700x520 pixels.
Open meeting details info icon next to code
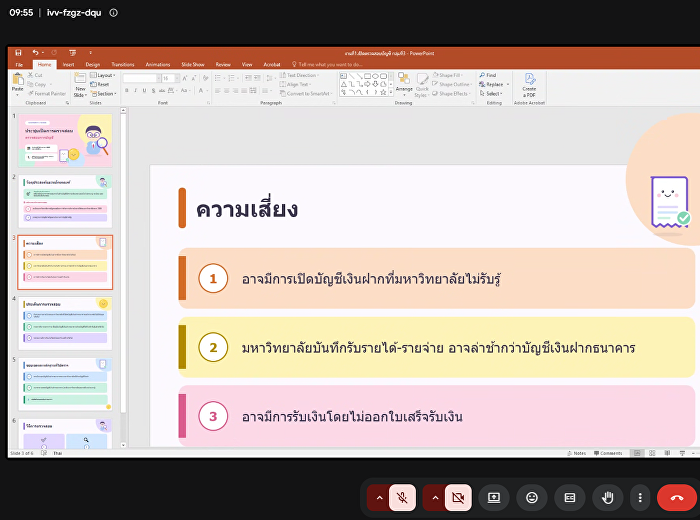point(114,12)
